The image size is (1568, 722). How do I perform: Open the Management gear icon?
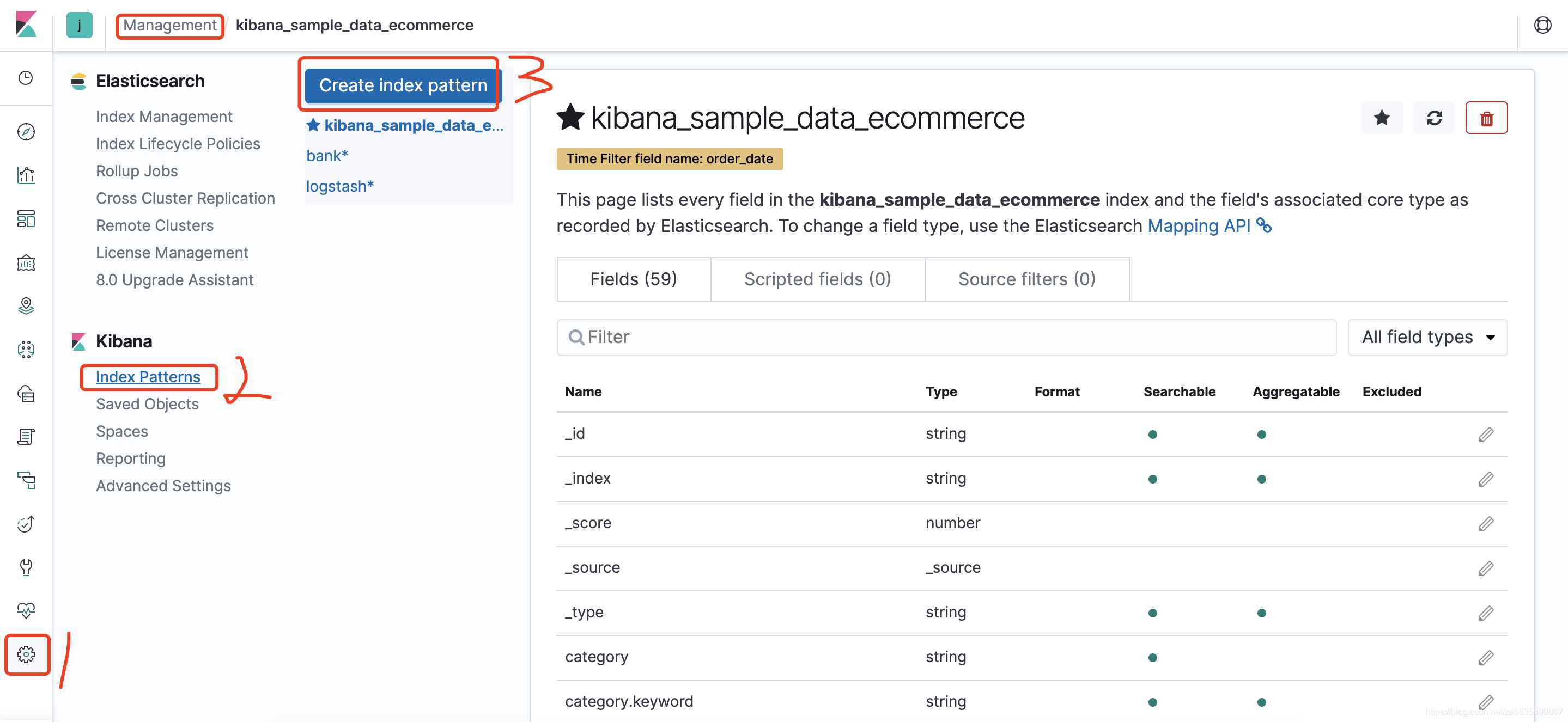pyautogui.click(x=26, y=655)
